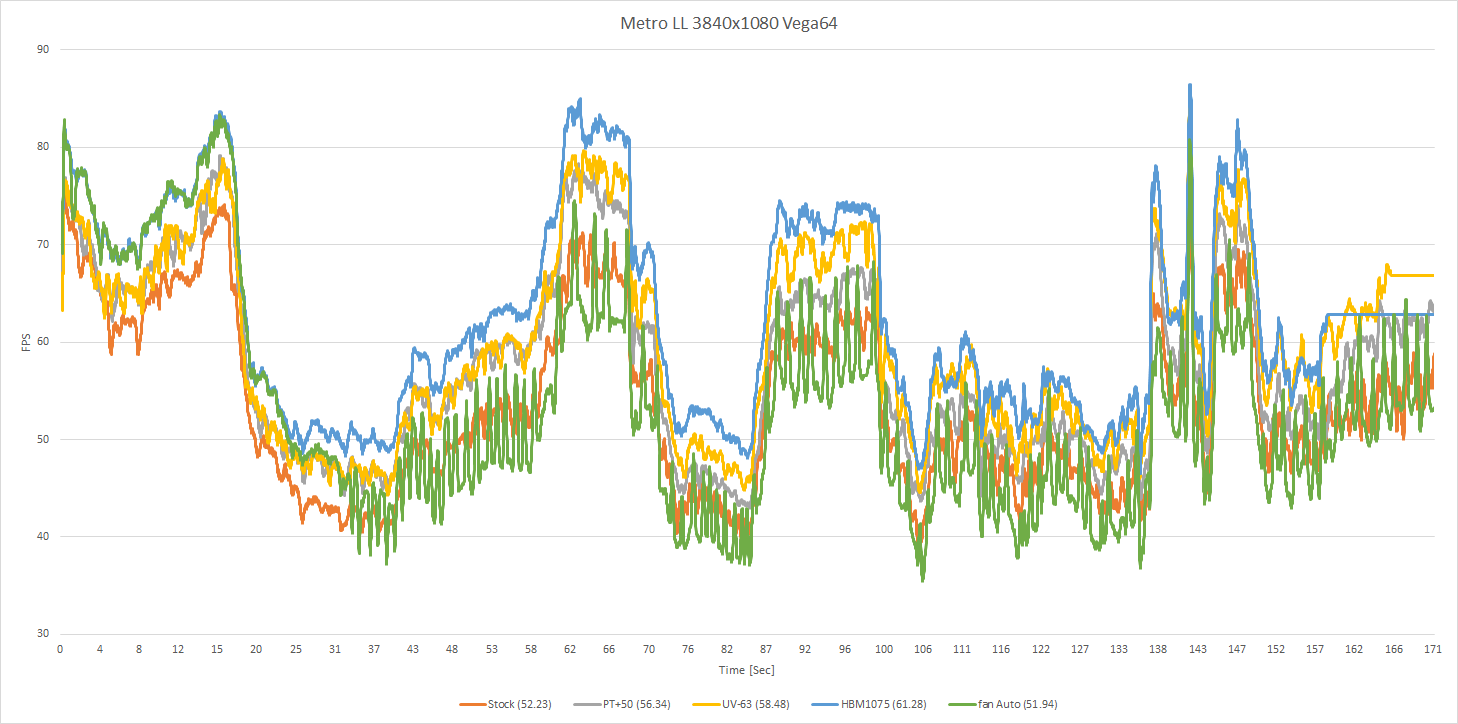Select the chart title Metro LL 3840x1080 Vega64

click(729, 24)
